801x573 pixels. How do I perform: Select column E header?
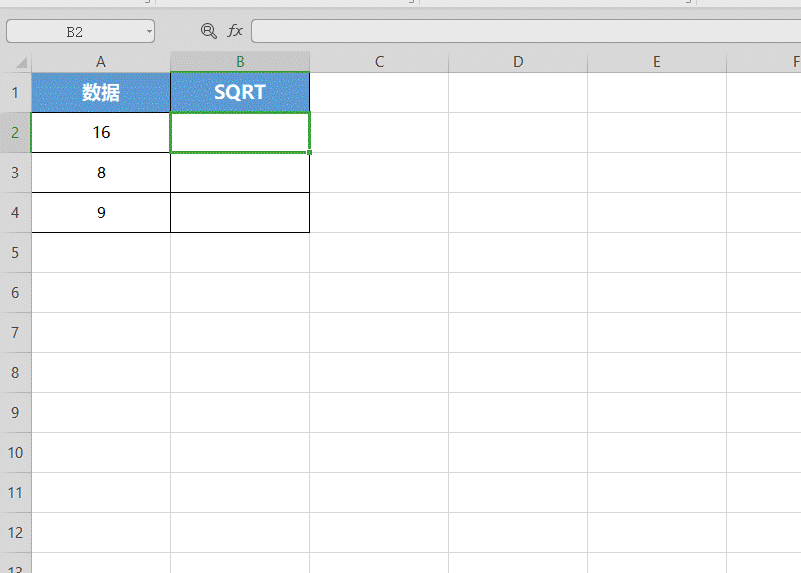tap(656, 62)
